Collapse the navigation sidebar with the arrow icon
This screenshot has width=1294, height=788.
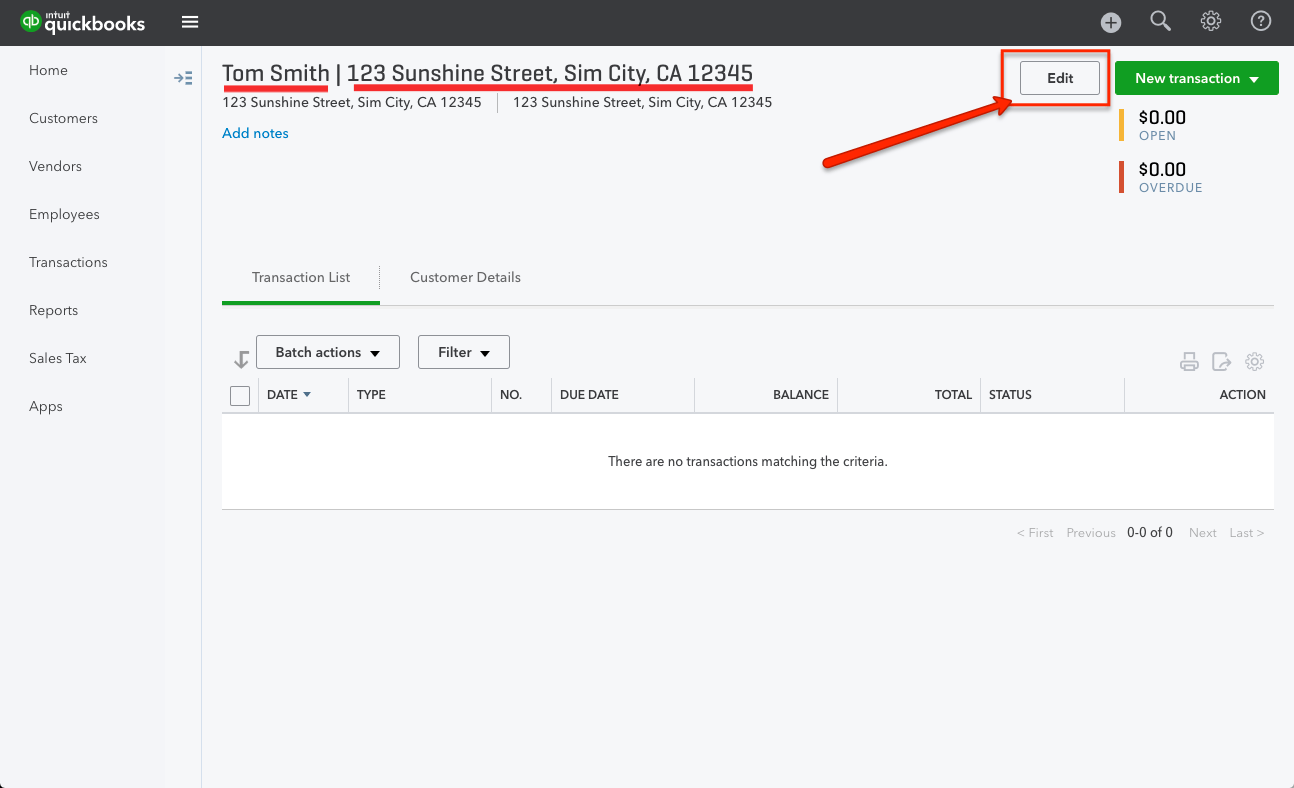pyautogui.click(x=183, y=77)
